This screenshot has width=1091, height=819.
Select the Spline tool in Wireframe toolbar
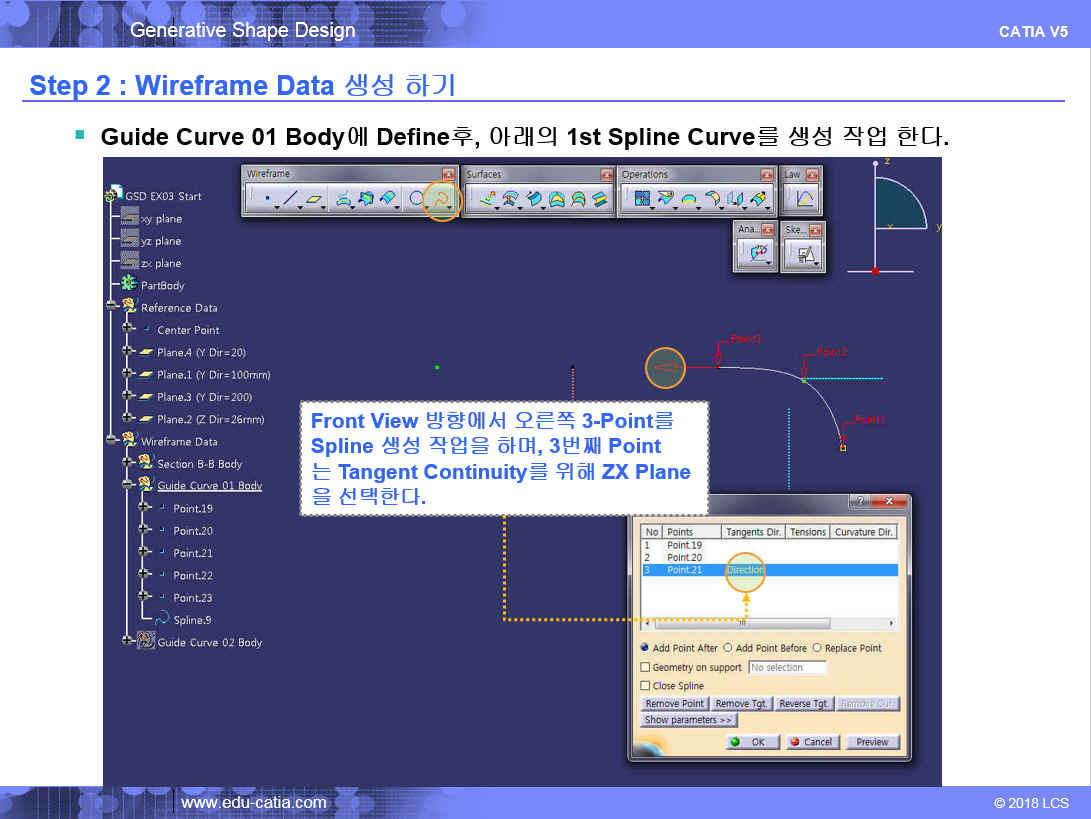438,199
